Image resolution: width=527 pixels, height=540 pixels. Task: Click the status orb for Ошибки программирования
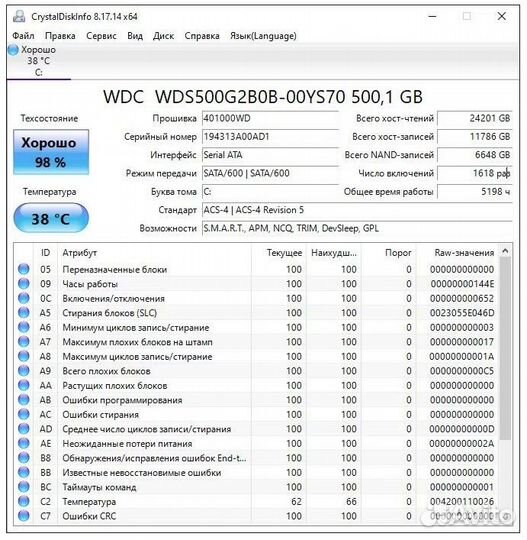tap(24, 399)
